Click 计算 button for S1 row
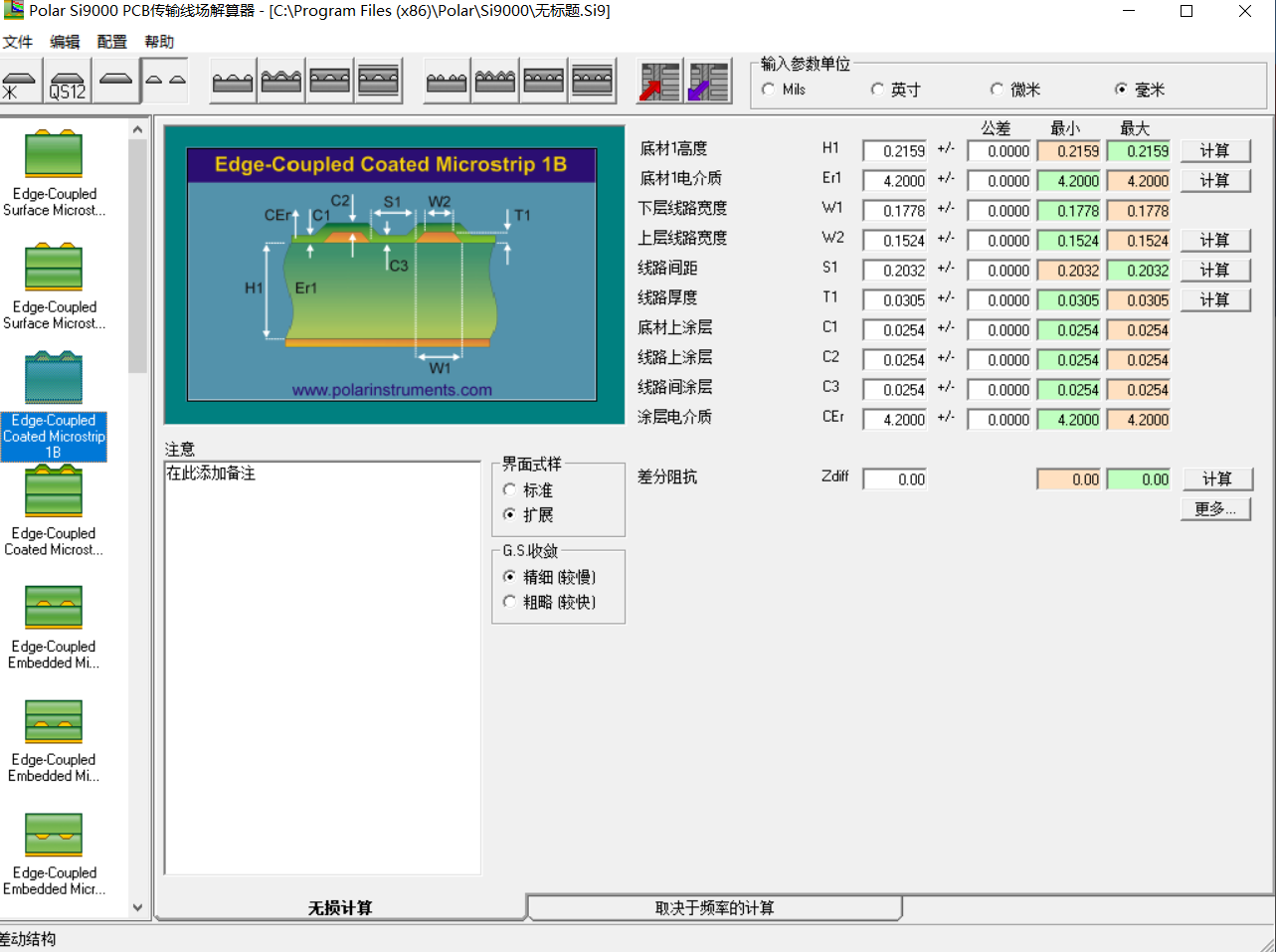Viewport: 1276px width, 952px height. click(1214, 271)
